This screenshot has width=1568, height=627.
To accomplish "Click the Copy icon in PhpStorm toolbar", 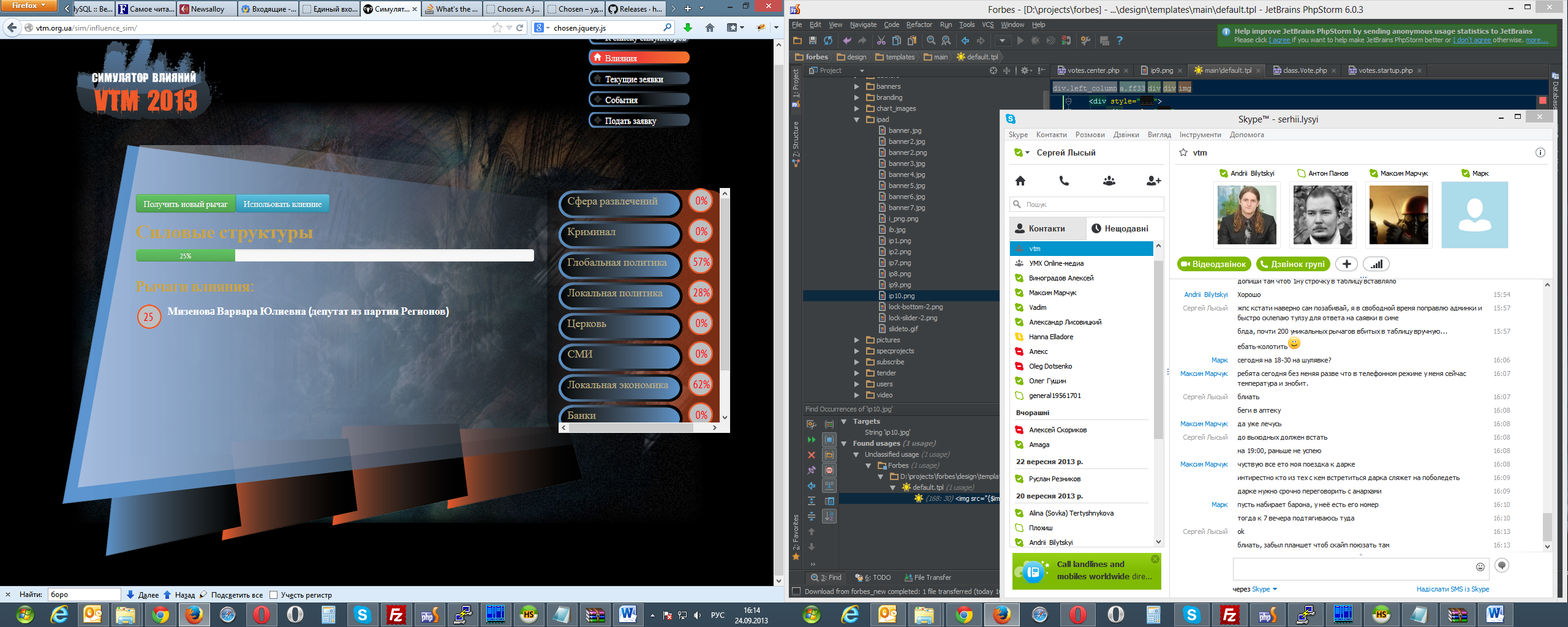I will pyautogui.click(x=897, y=40).
